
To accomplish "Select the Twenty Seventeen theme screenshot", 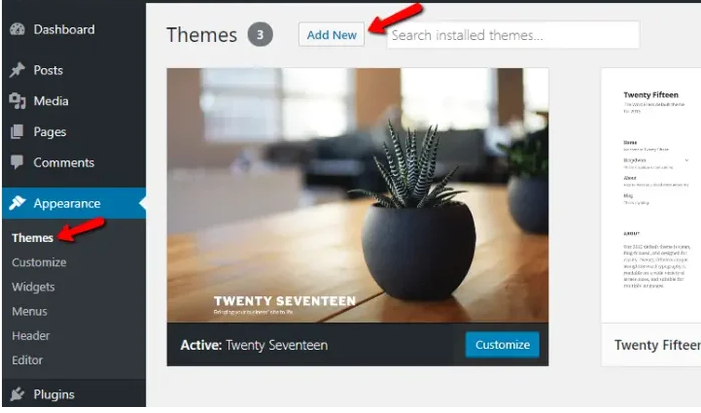I will click(358, 195).
